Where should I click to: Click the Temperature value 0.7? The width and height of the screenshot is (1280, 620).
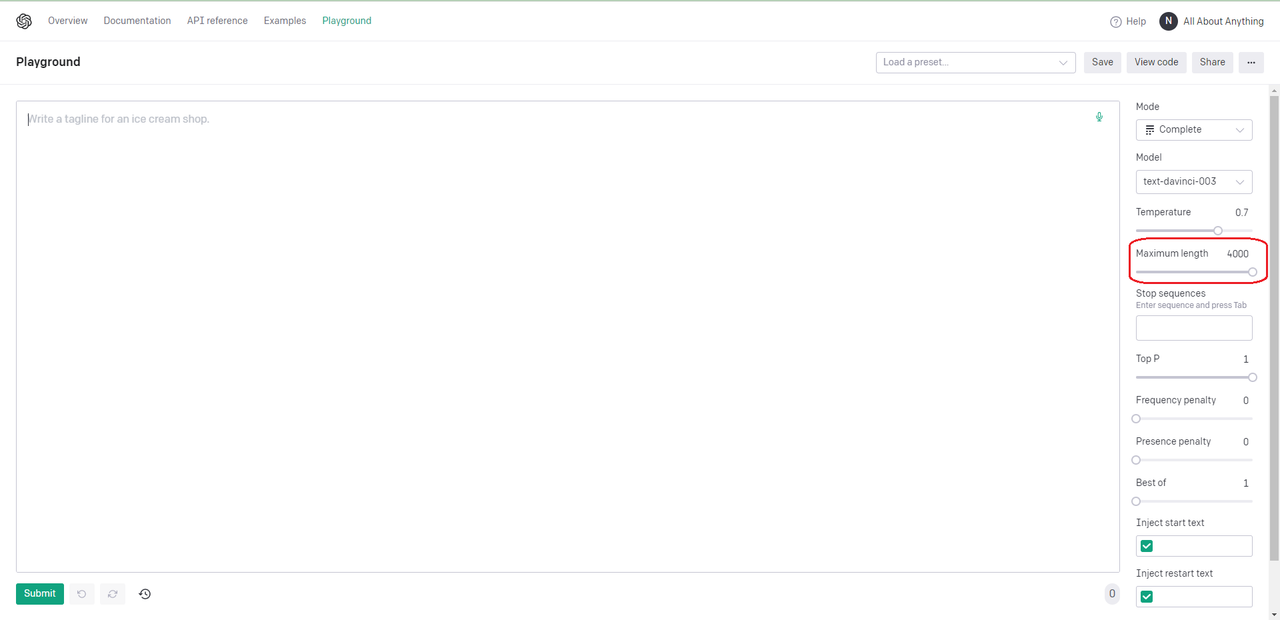pos(1241,213)
